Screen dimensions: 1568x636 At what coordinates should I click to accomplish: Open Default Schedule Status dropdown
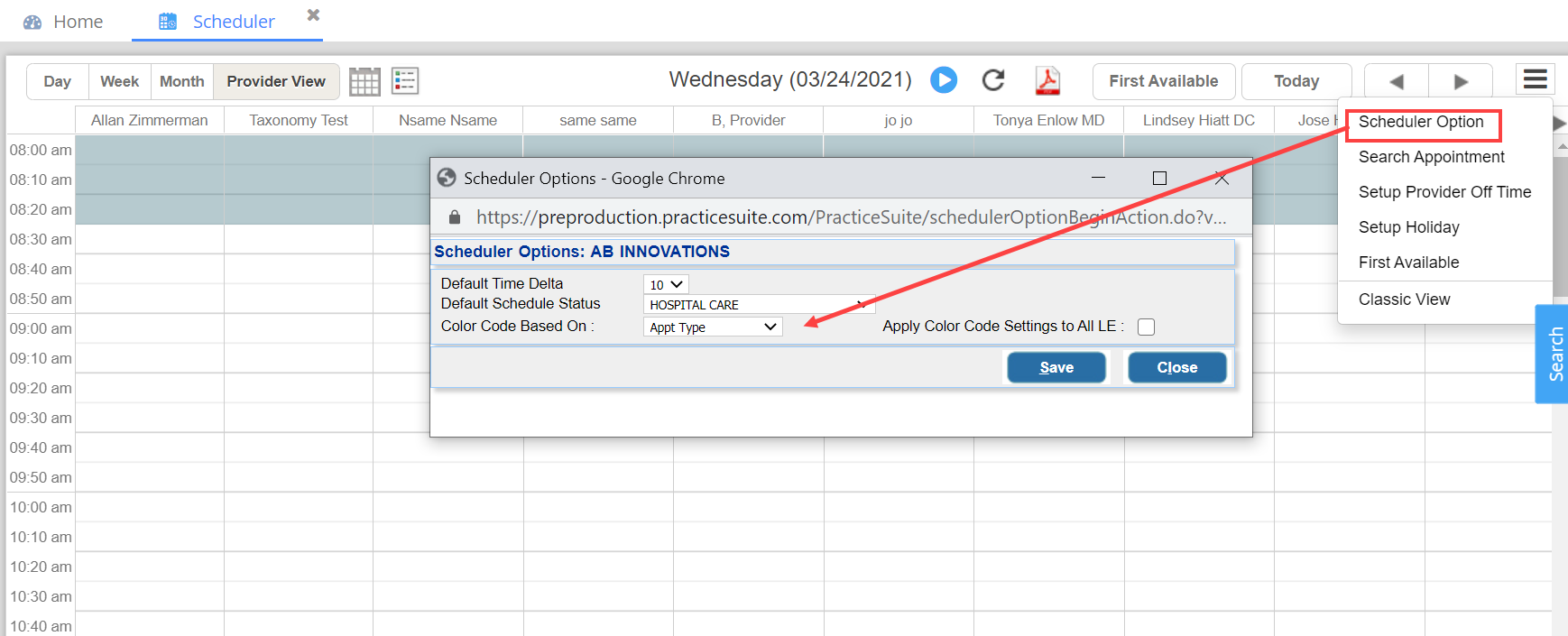(758, 305)
